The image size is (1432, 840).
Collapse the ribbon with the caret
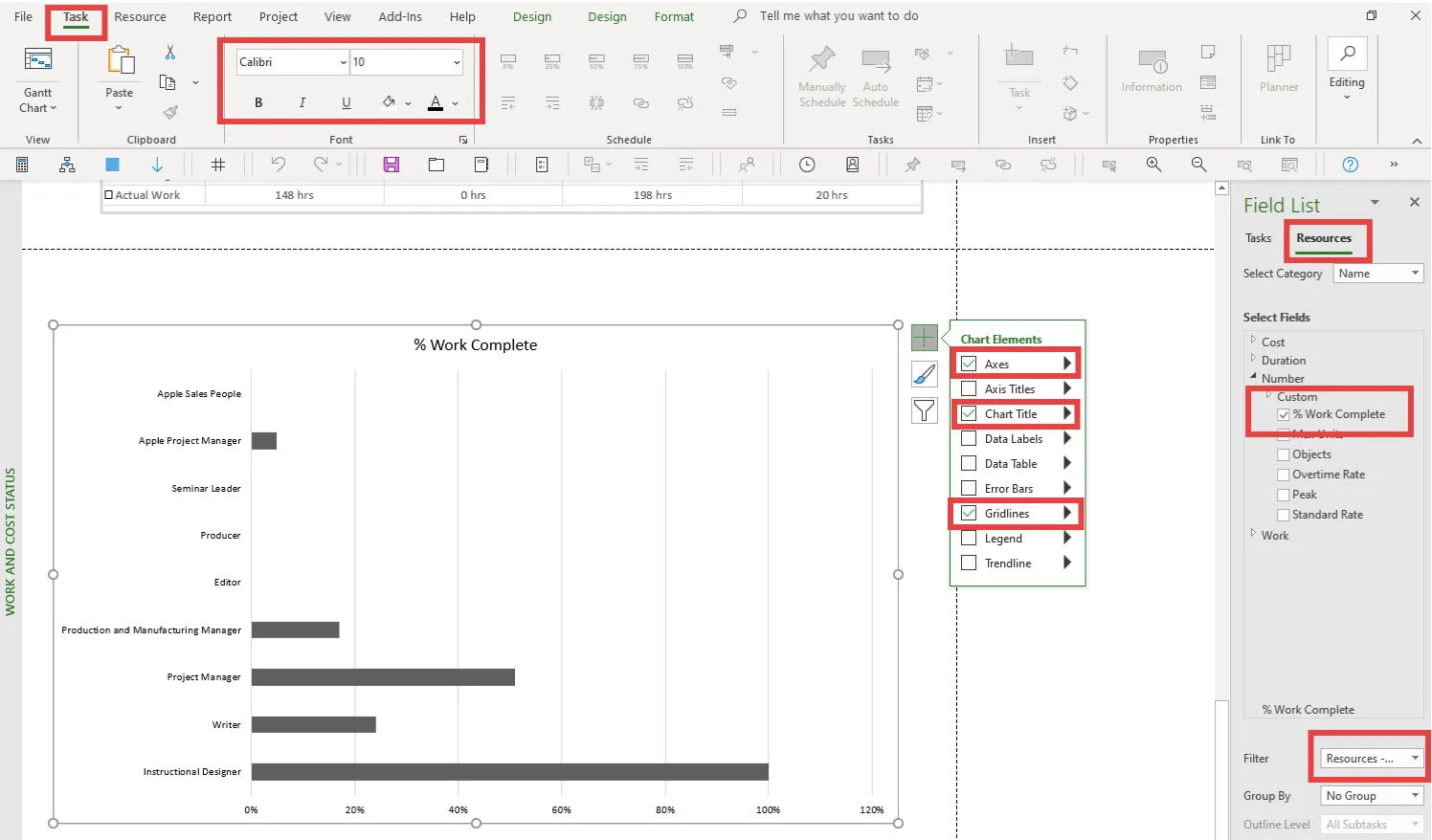[1417, 141]
